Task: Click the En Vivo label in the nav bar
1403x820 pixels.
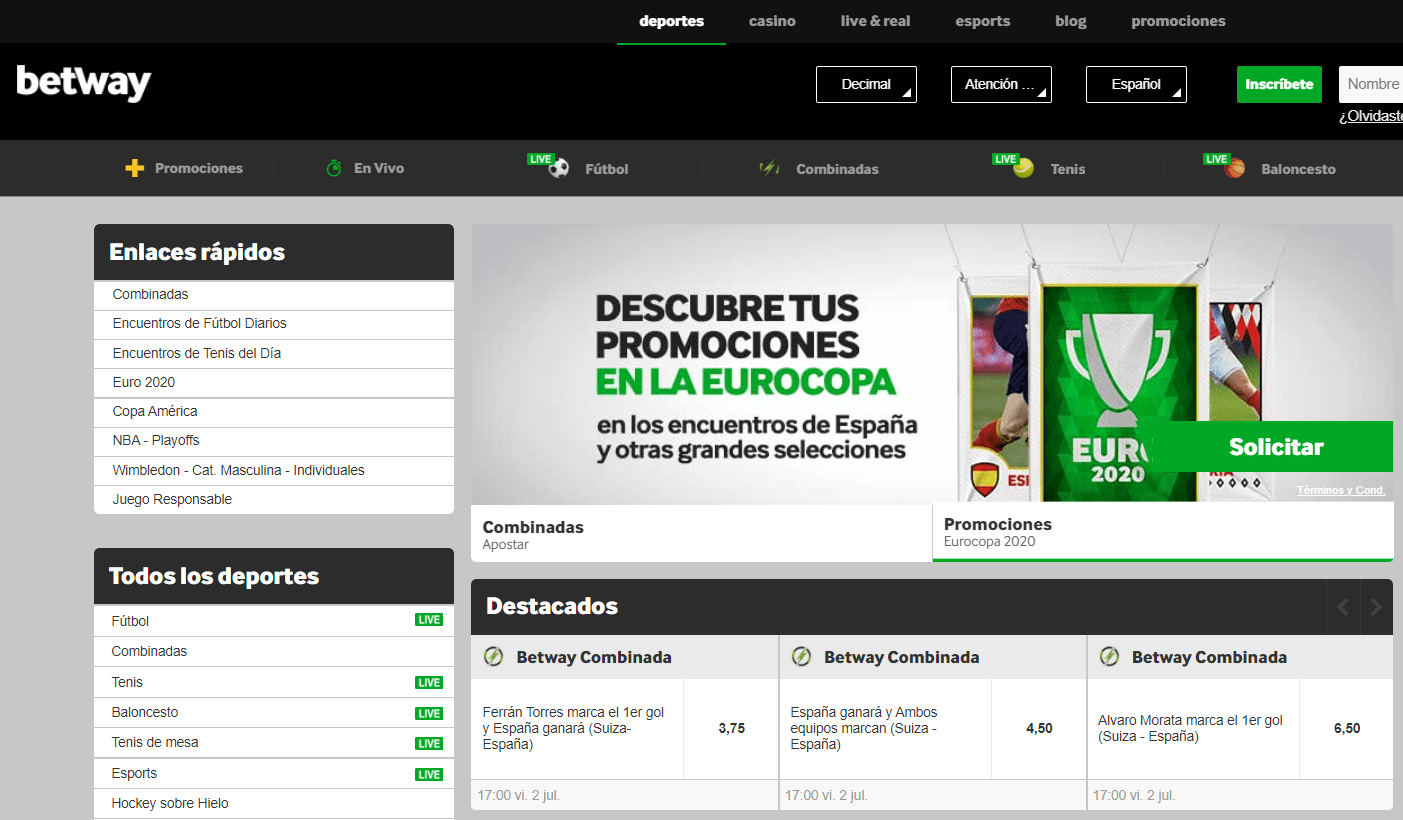Action: (379, 168)
